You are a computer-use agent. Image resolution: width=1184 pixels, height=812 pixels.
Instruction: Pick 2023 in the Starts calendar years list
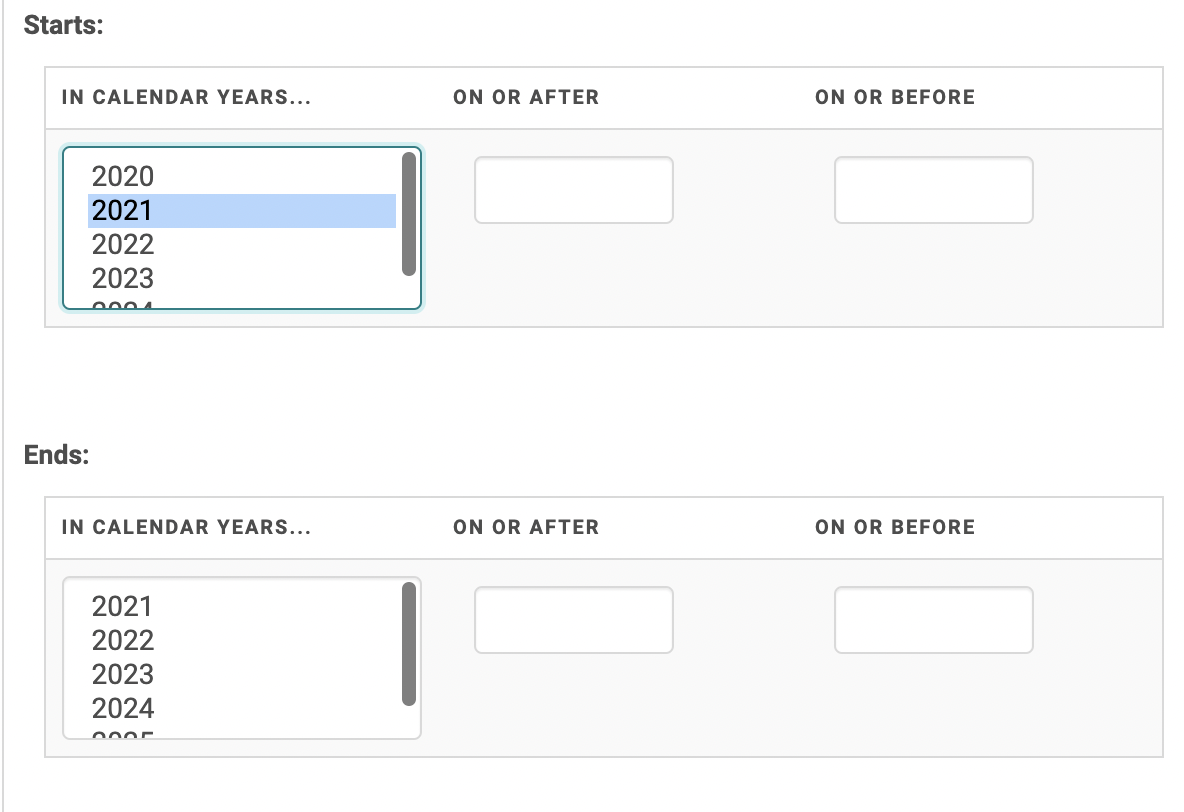tap(123, 279)
